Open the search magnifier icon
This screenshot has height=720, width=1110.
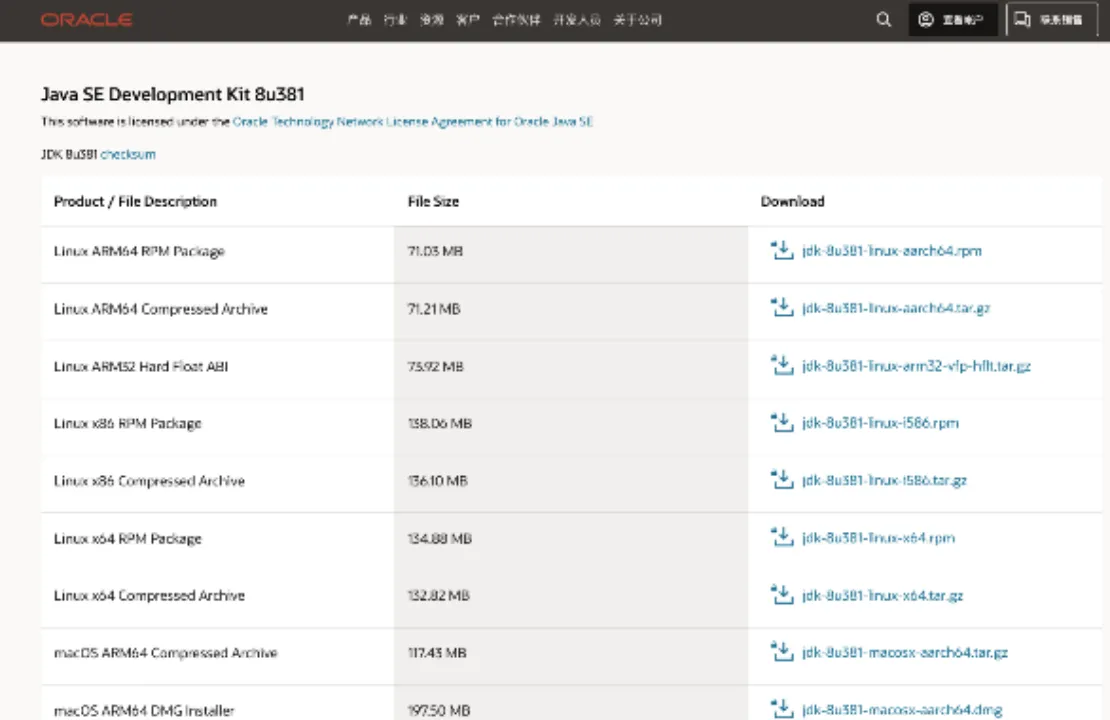pyautogui.click(x=883, y=20)
